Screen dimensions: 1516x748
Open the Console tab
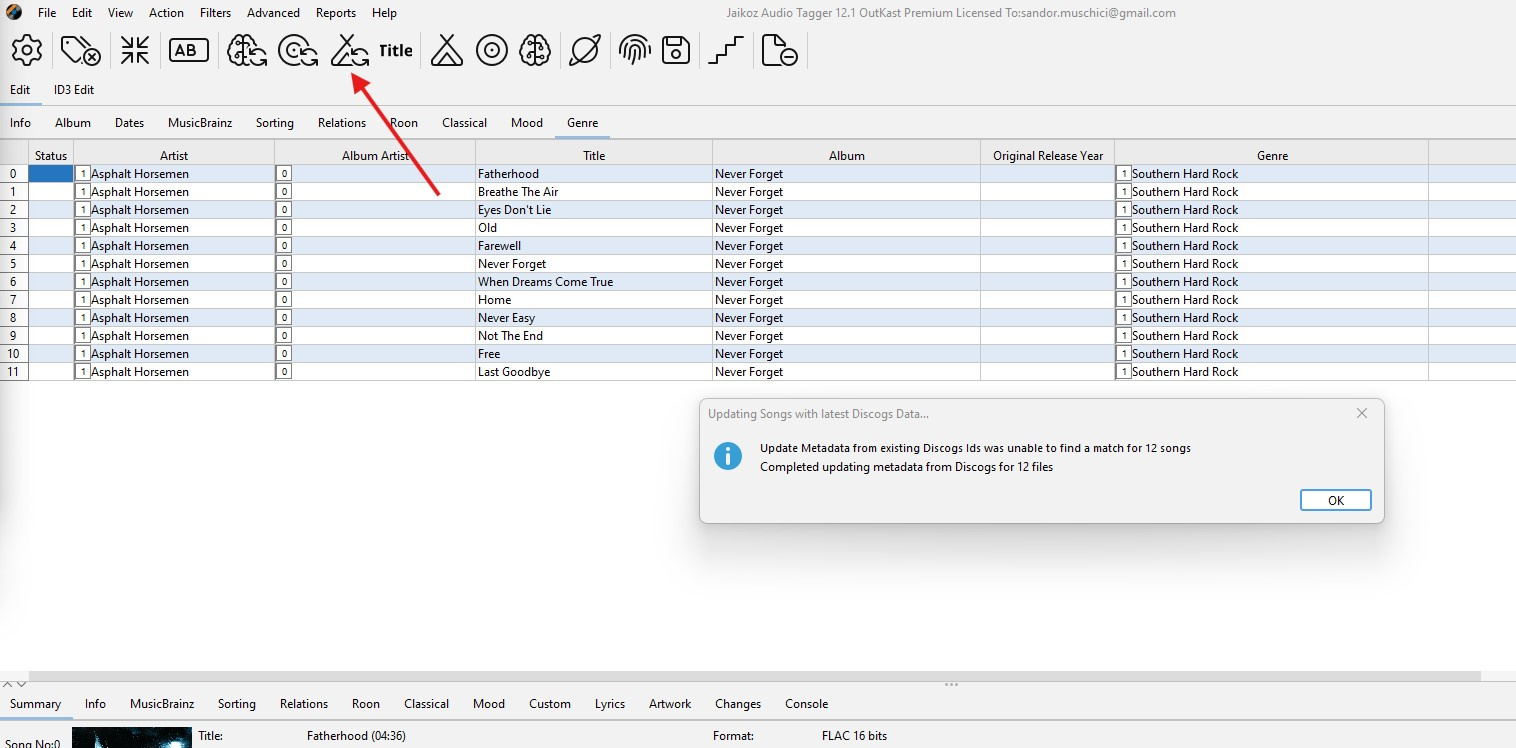click(x=806, y=704)
